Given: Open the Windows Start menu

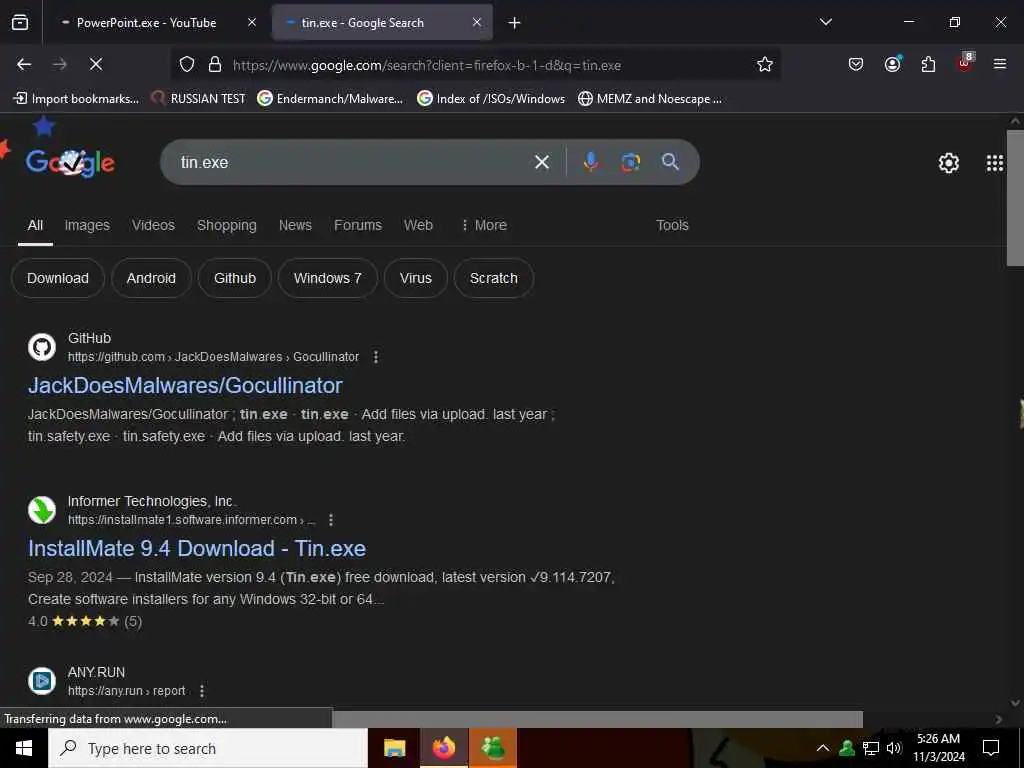Looking at the screenshot, I should click(24, 748).
